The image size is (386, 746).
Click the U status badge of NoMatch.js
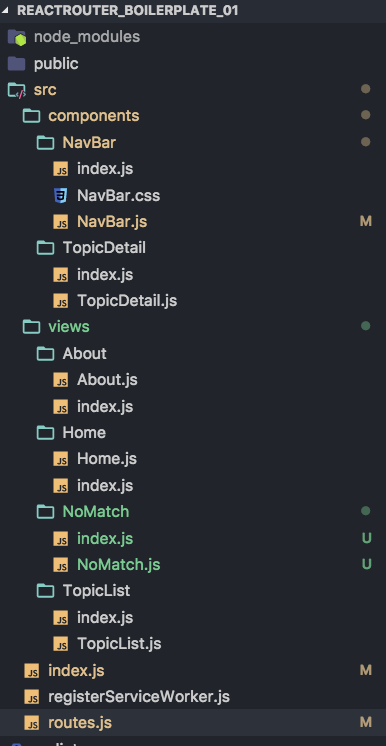click(366, 564)
